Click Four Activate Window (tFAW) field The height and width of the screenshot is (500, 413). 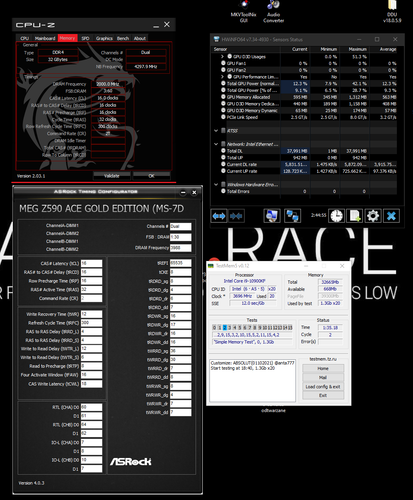click(91, 375)
